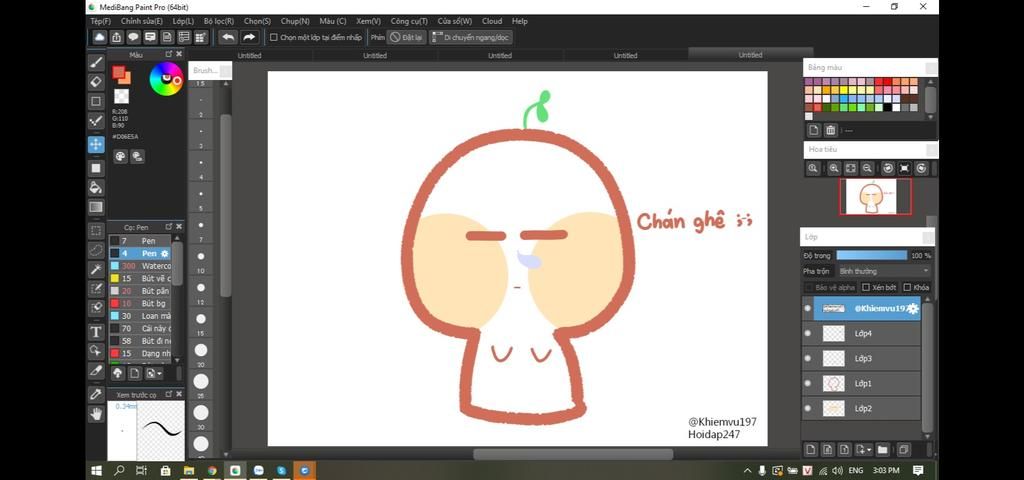Screen dimensions: 1024x480
Task: Select the Magic Wand tool
Action: point(96,269)
